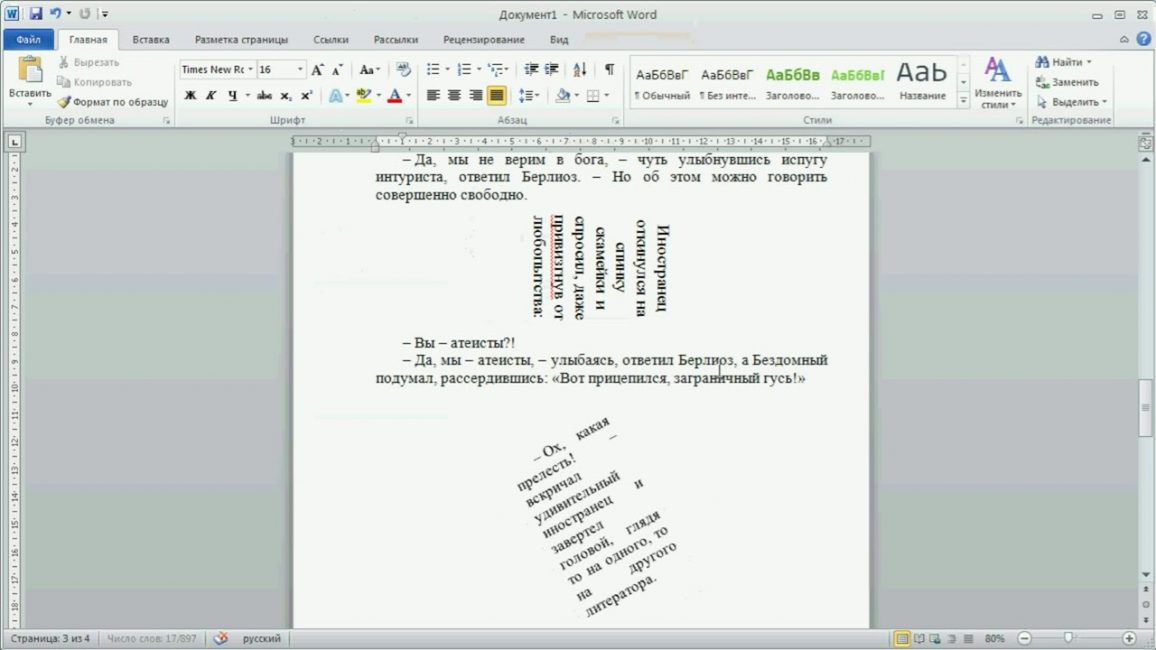The image size is (1156, 650).
Task: Cut selection with Вырезать
Action: (x=88, y=63)
